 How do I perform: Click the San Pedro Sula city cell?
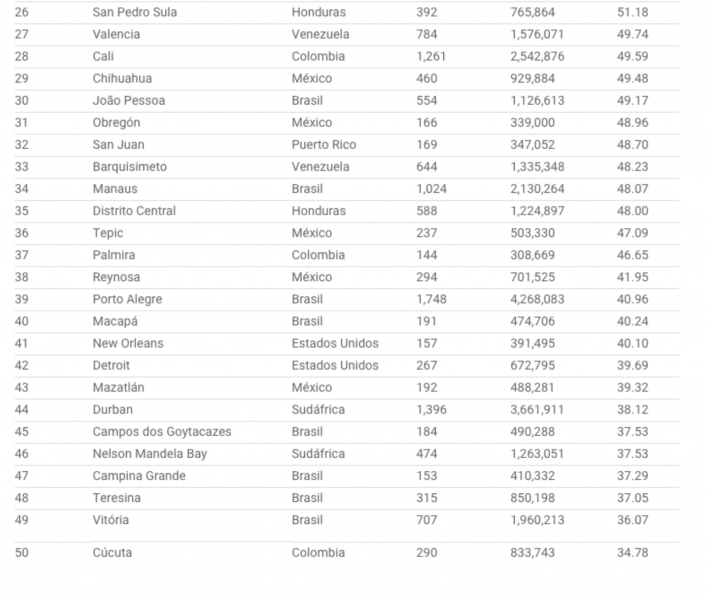tap(134, 12)
